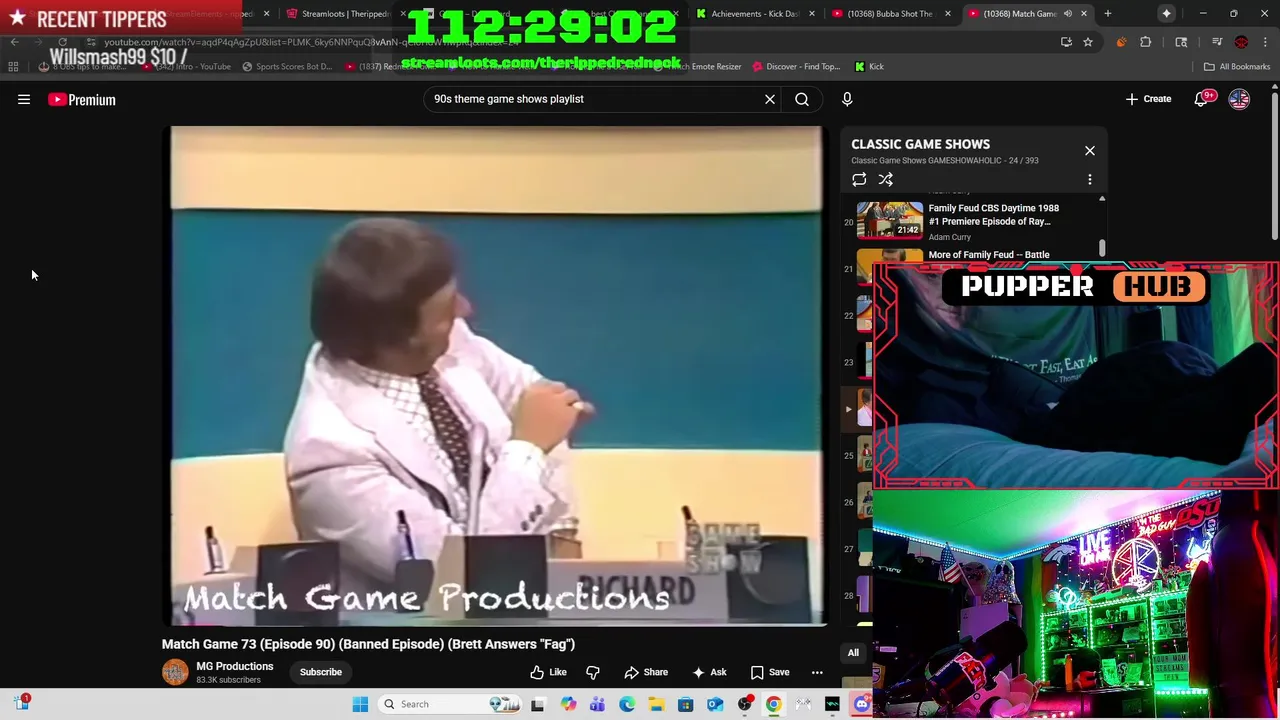This screenshot has height=720, width=1280.
Task: Open the YouTube guide hamburger menu
Action: click(x=24, y=99)
